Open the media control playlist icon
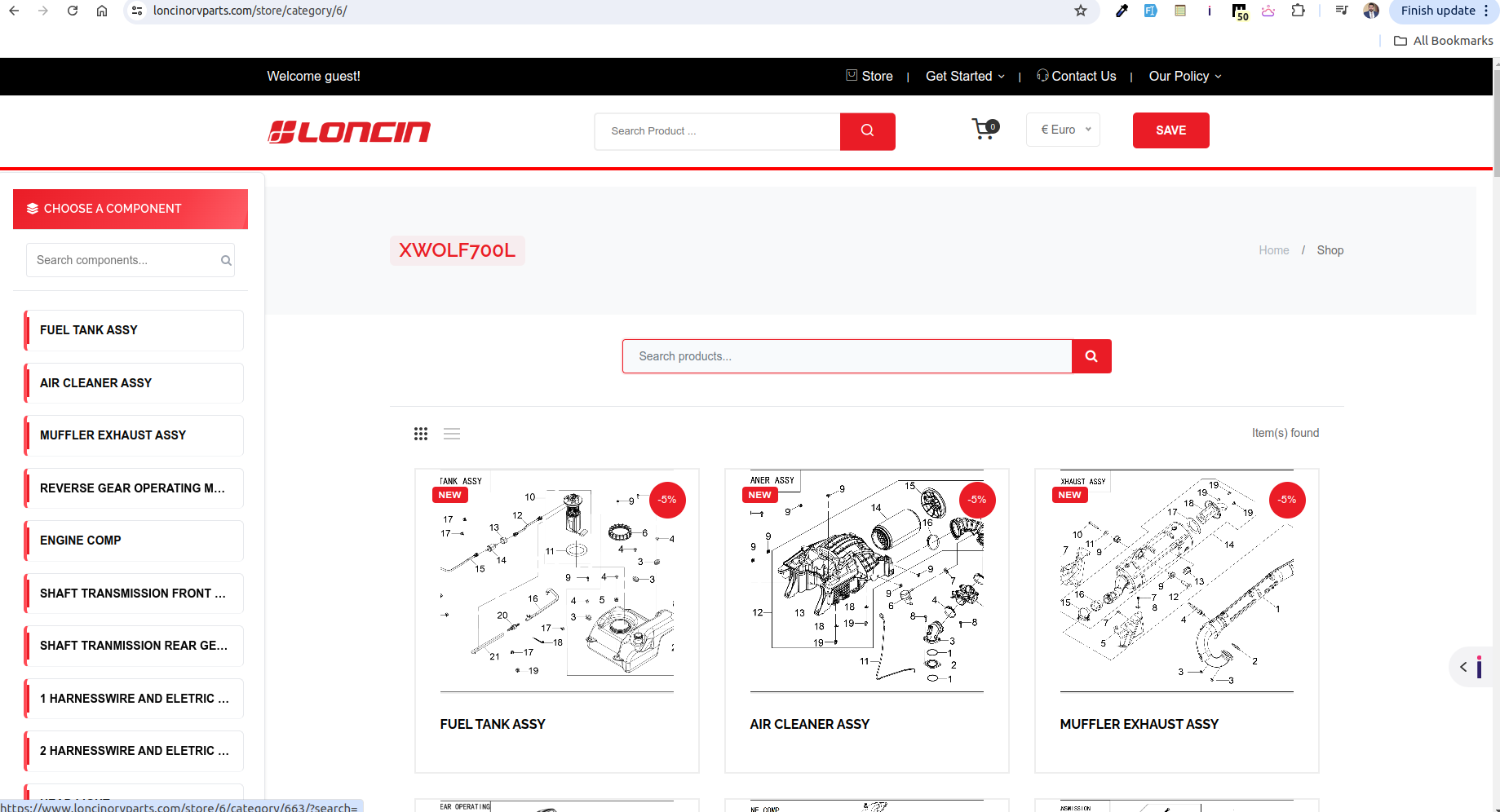The image size is (1500, 812). pos(1342,11)
